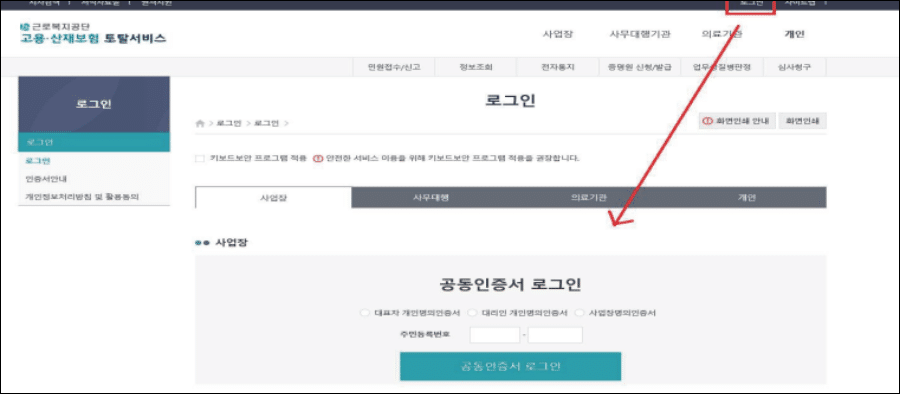Click the 공동인증서 로그인 heading text
900x394 pixels.
[x=510, y=285]
